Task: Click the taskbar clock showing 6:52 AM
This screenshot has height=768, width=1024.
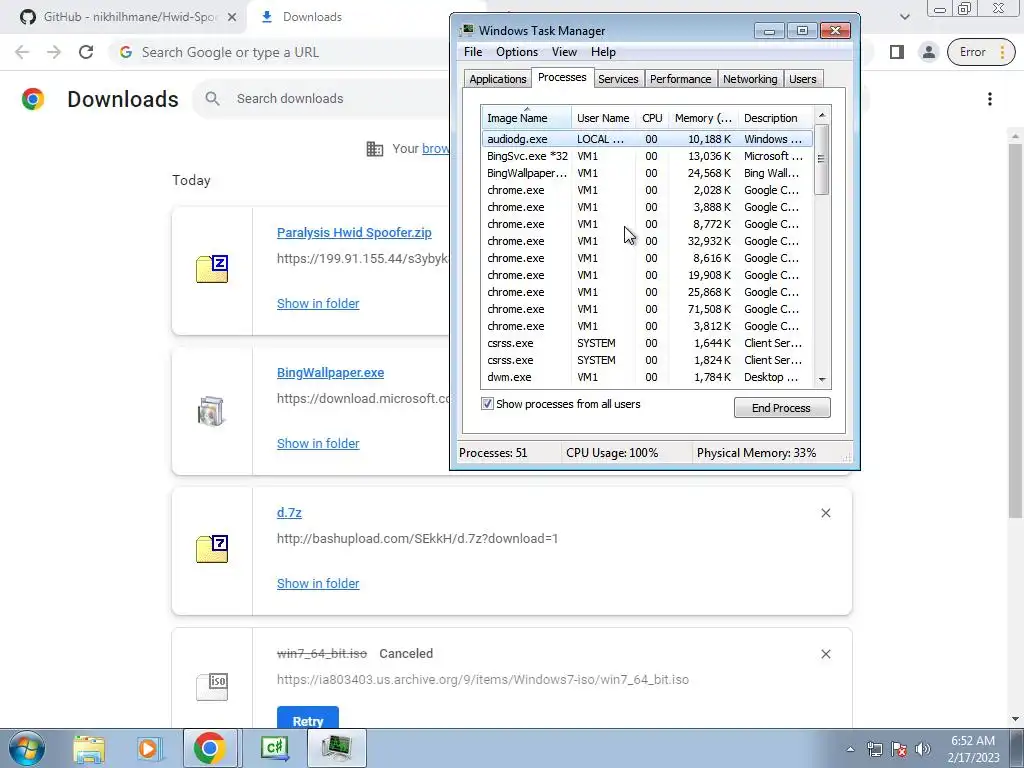Action: [x=974, y=749]
